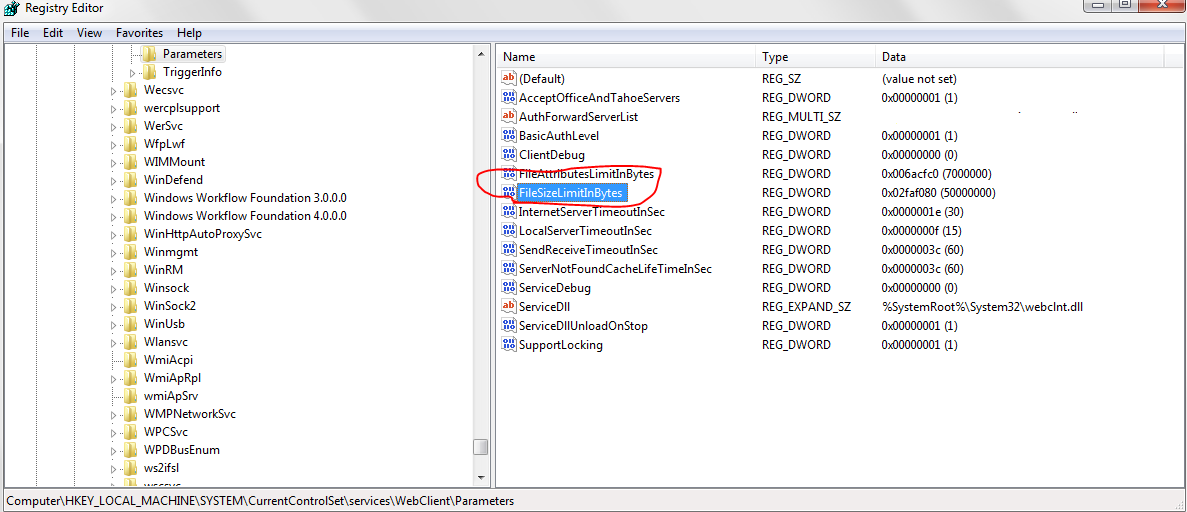Click the SupportLocking DWORD icon
This screenshot has height=512, width=1187.
509,345
